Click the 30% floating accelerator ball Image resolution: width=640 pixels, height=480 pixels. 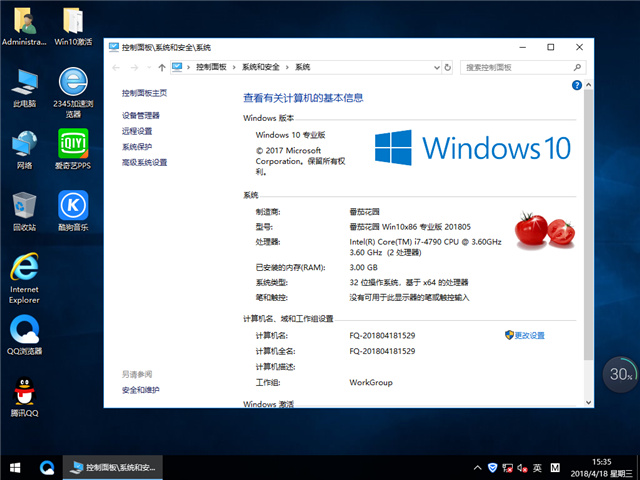tap(620, 374)
